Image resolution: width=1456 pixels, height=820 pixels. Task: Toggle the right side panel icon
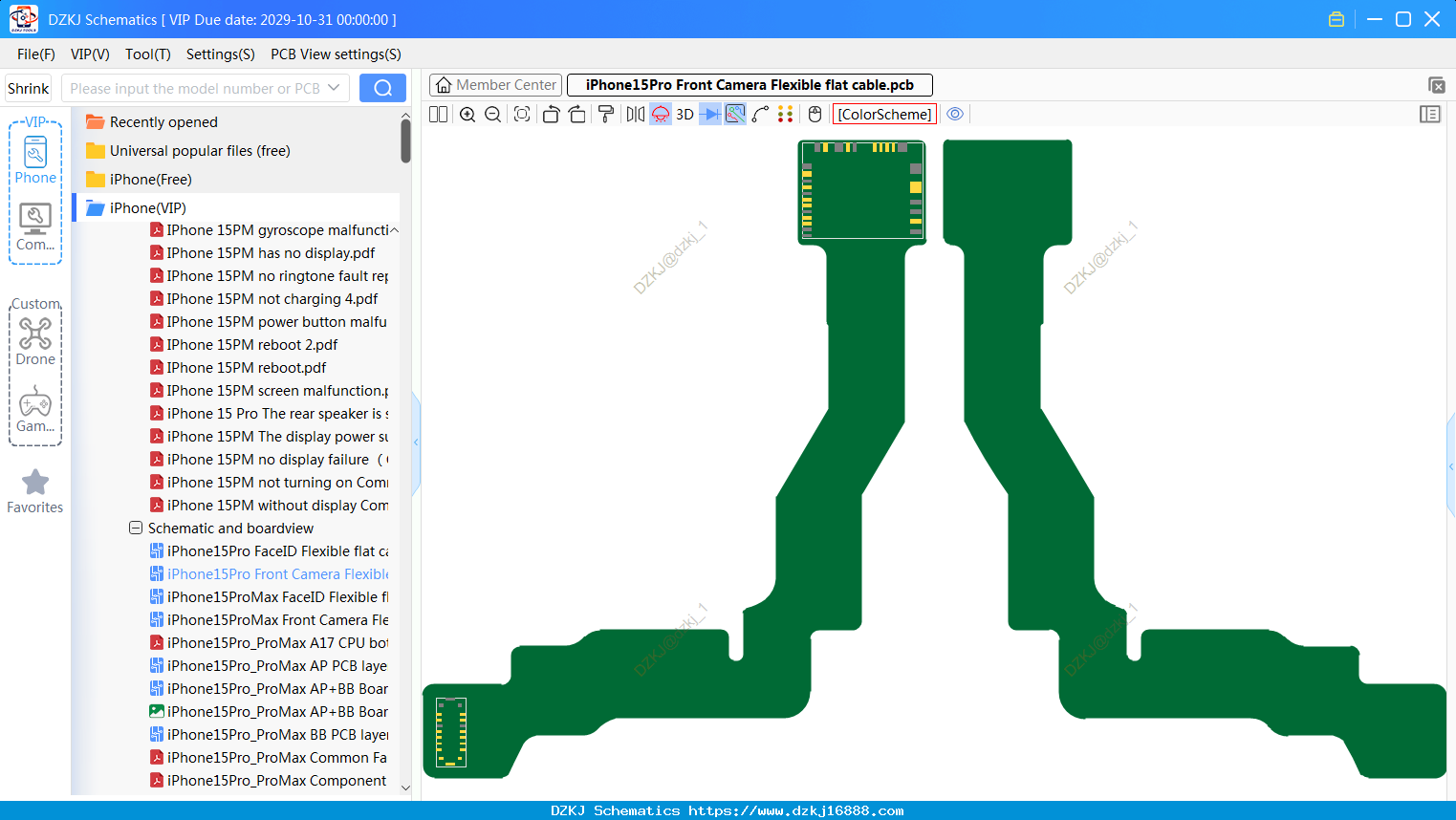[x=1430, y=114]
